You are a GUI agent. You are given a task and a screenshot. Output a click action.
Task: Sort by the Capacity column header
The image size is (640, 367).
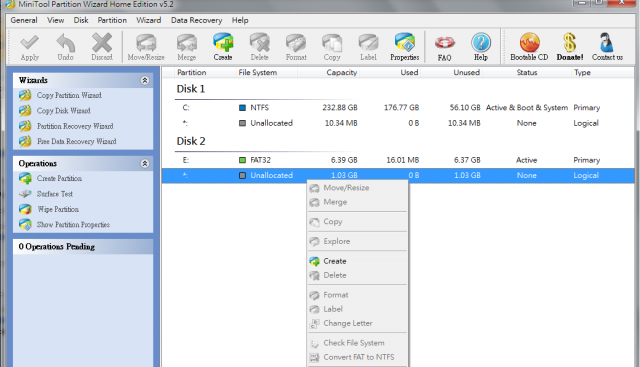point(342,72)
